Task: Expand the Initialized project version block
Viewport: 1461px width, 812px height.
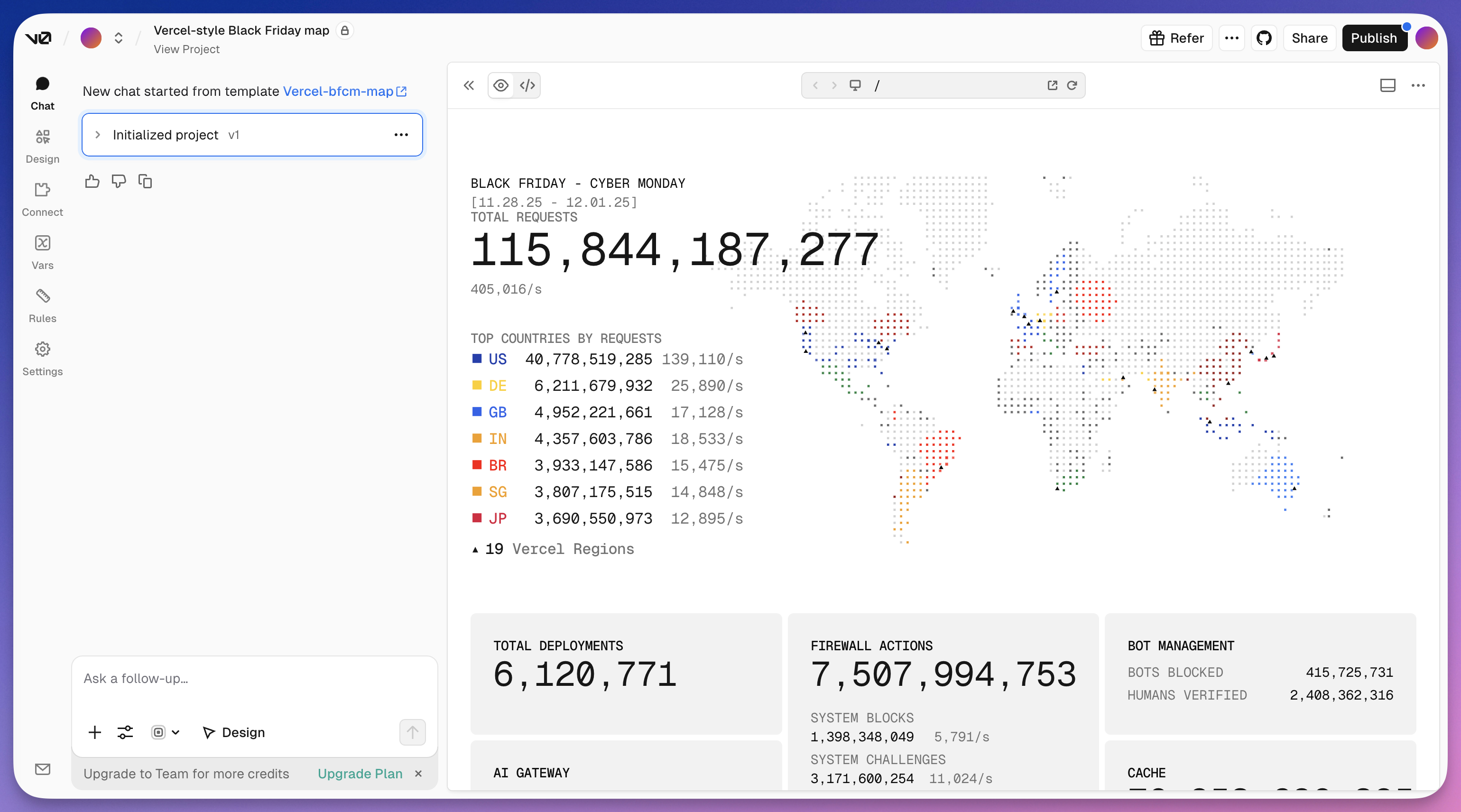Action: click(x=98, y=135)
